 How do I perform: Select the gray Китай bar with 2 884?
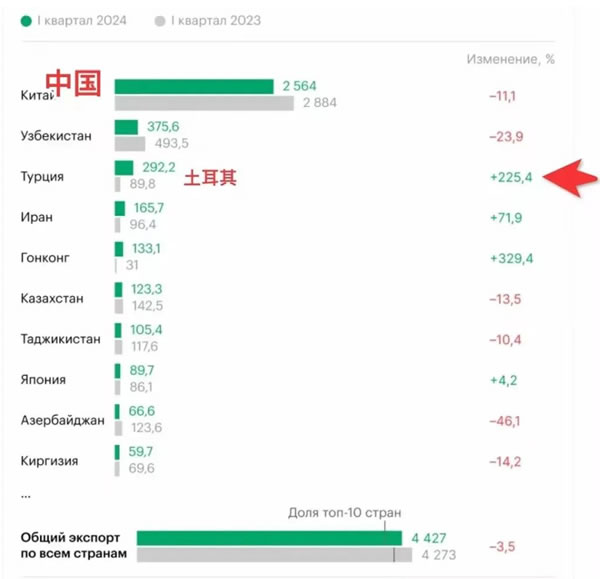204,103
